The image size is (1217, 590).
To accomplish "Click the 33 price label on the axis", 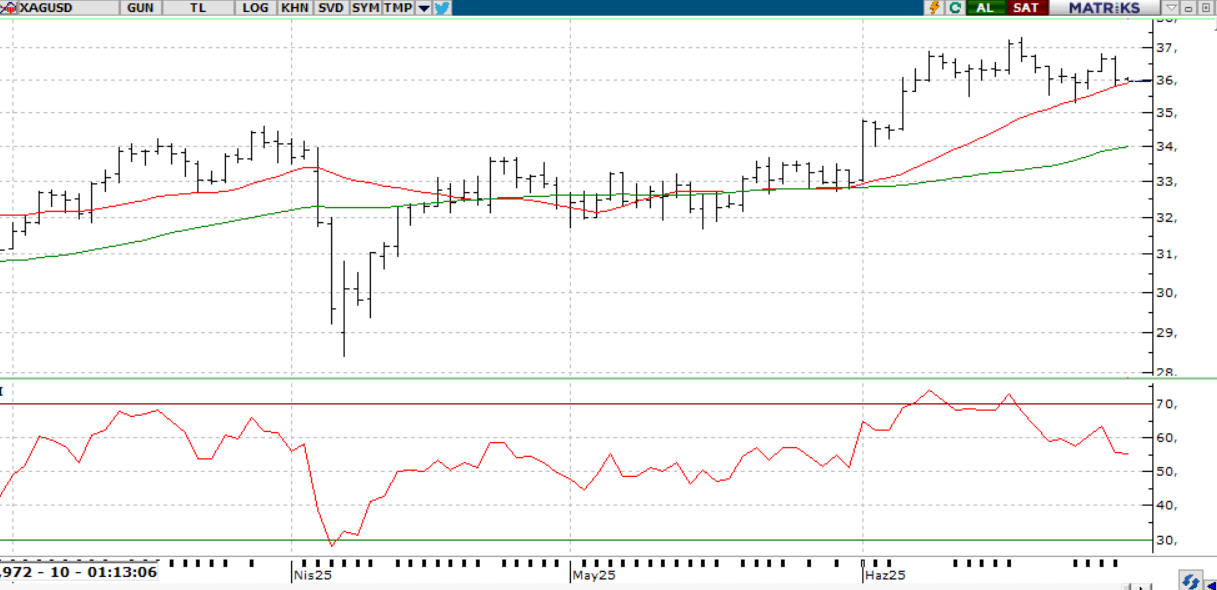I will point(1166,182).
